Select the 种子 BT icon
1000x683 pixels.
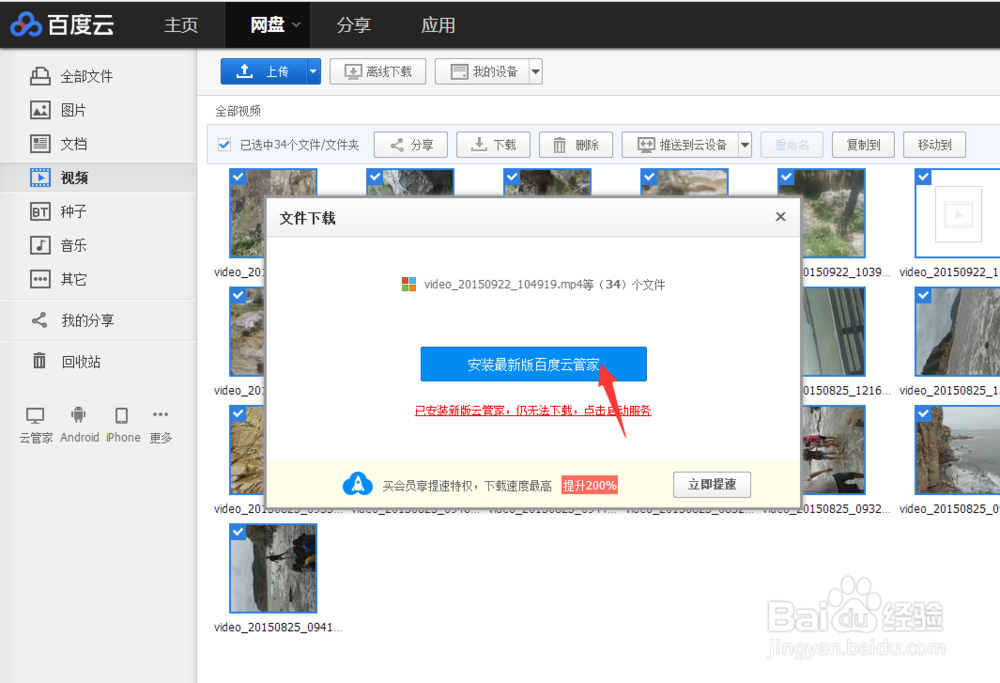pyautogui.click(x=40, y=211)
